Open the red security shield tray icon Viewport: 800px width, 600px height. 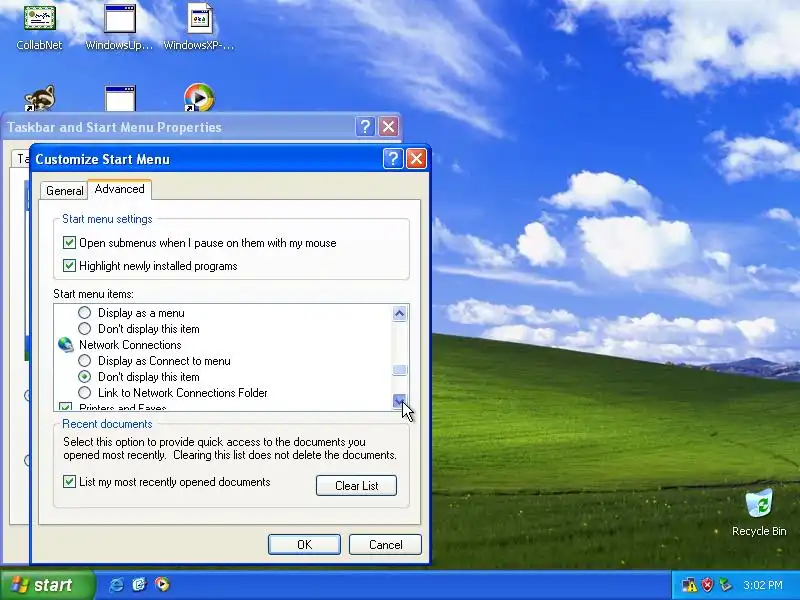pos(707,585)
